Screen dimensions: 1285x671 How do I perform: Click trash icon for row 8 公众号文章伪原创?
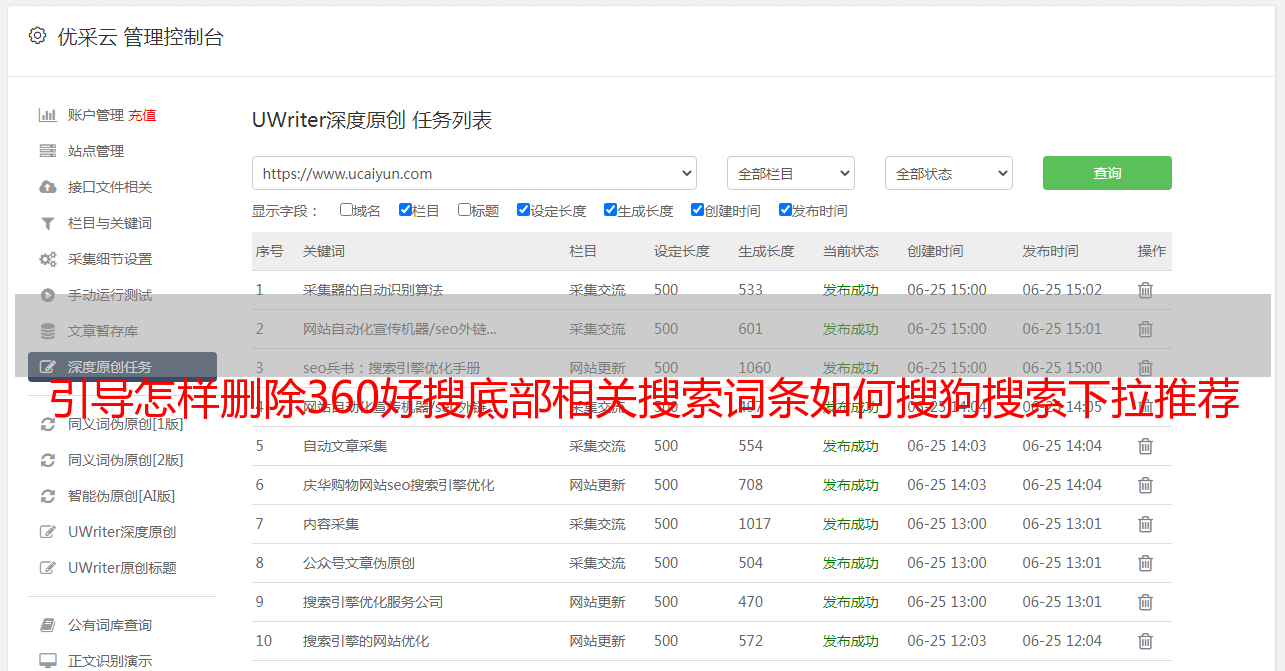click(1145, 563)
